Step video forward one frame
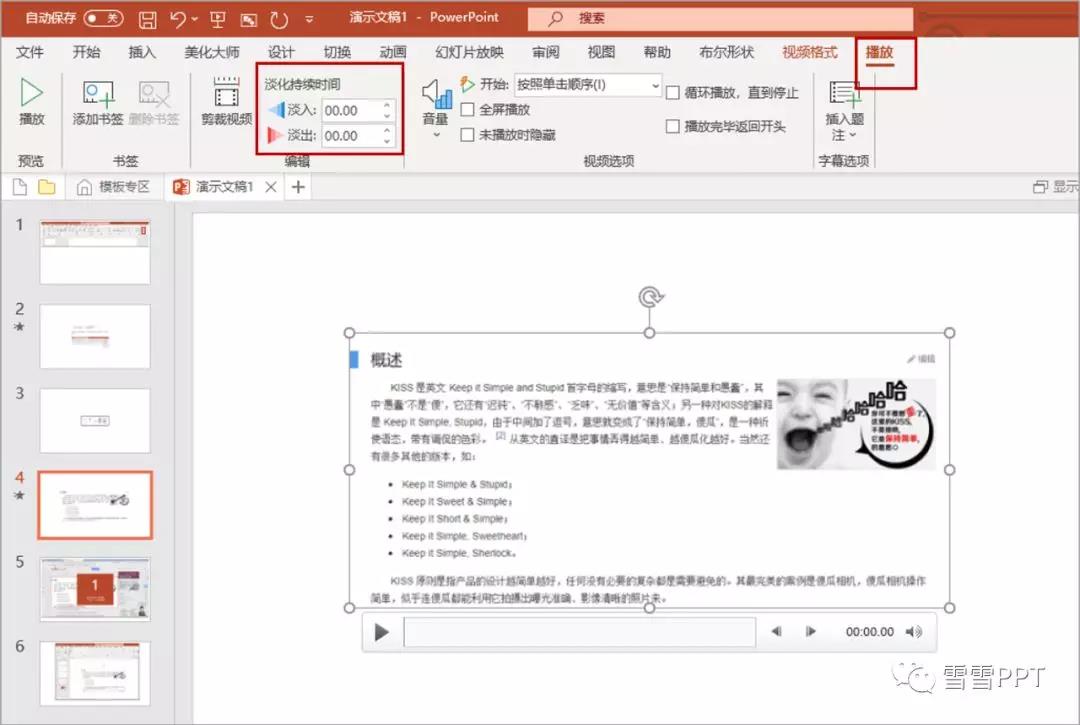Image resolution: width=1080 pixels, height=725 pixels. 811,632
